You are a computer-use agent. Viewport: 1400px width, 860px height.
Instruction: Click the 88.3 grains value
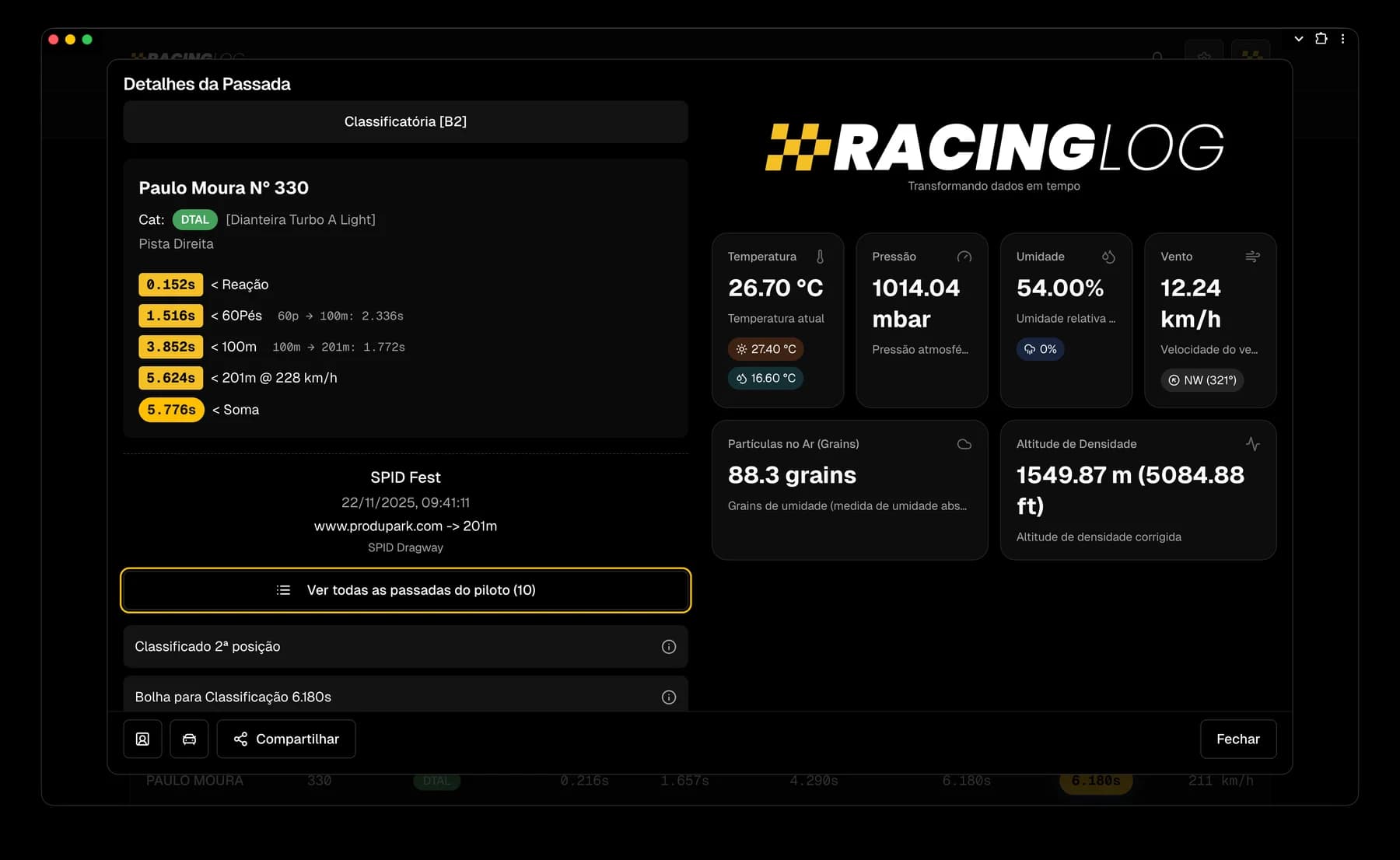[x=792, y=475]
